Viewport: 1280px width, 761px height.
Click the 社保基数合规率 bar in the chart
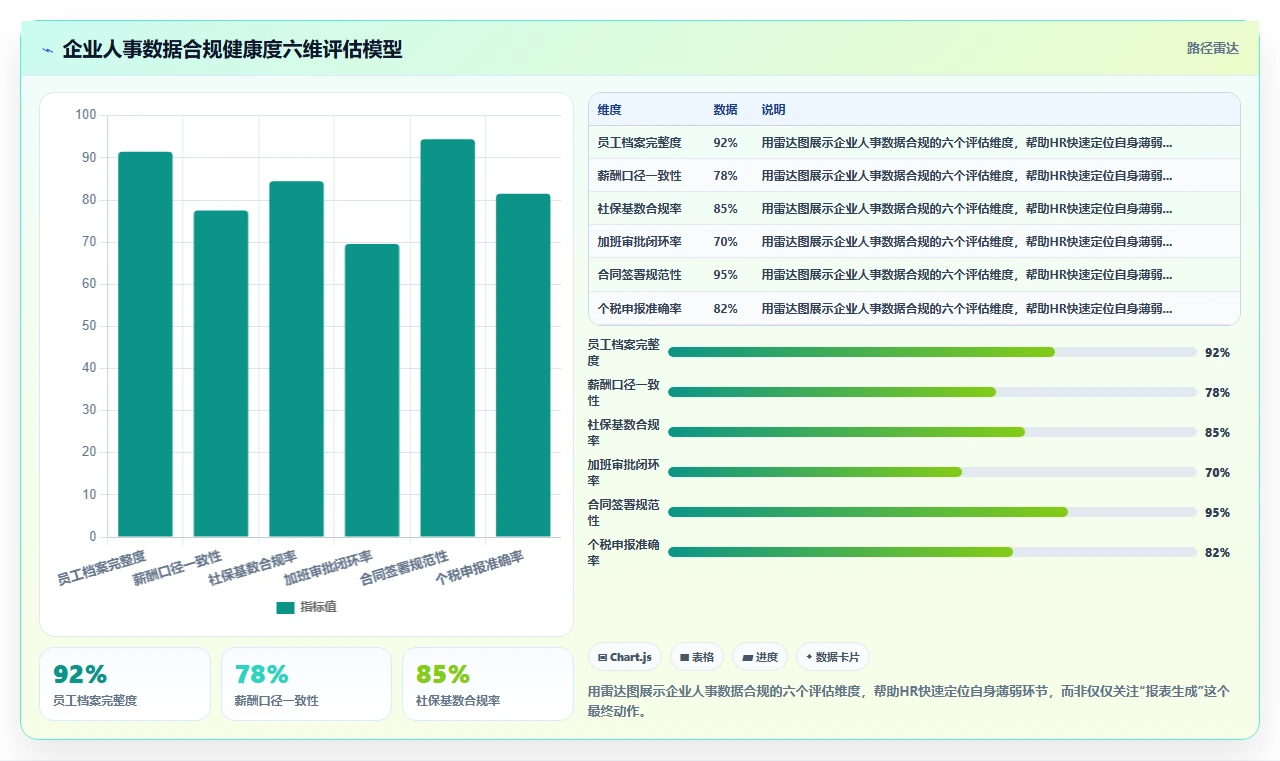296,359
